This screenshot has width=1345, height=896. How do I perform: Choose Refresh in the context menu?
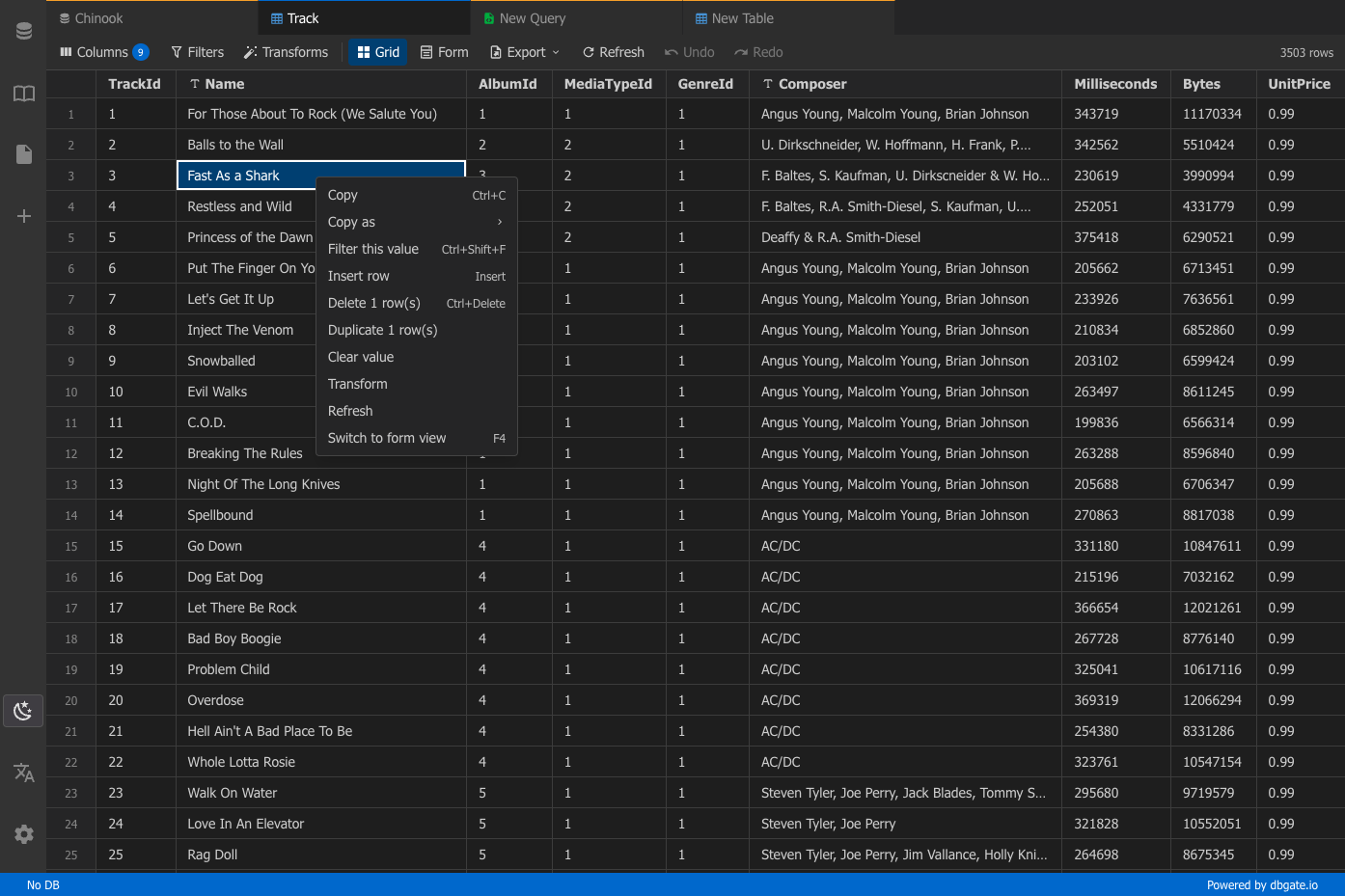(x=417, y=411)
